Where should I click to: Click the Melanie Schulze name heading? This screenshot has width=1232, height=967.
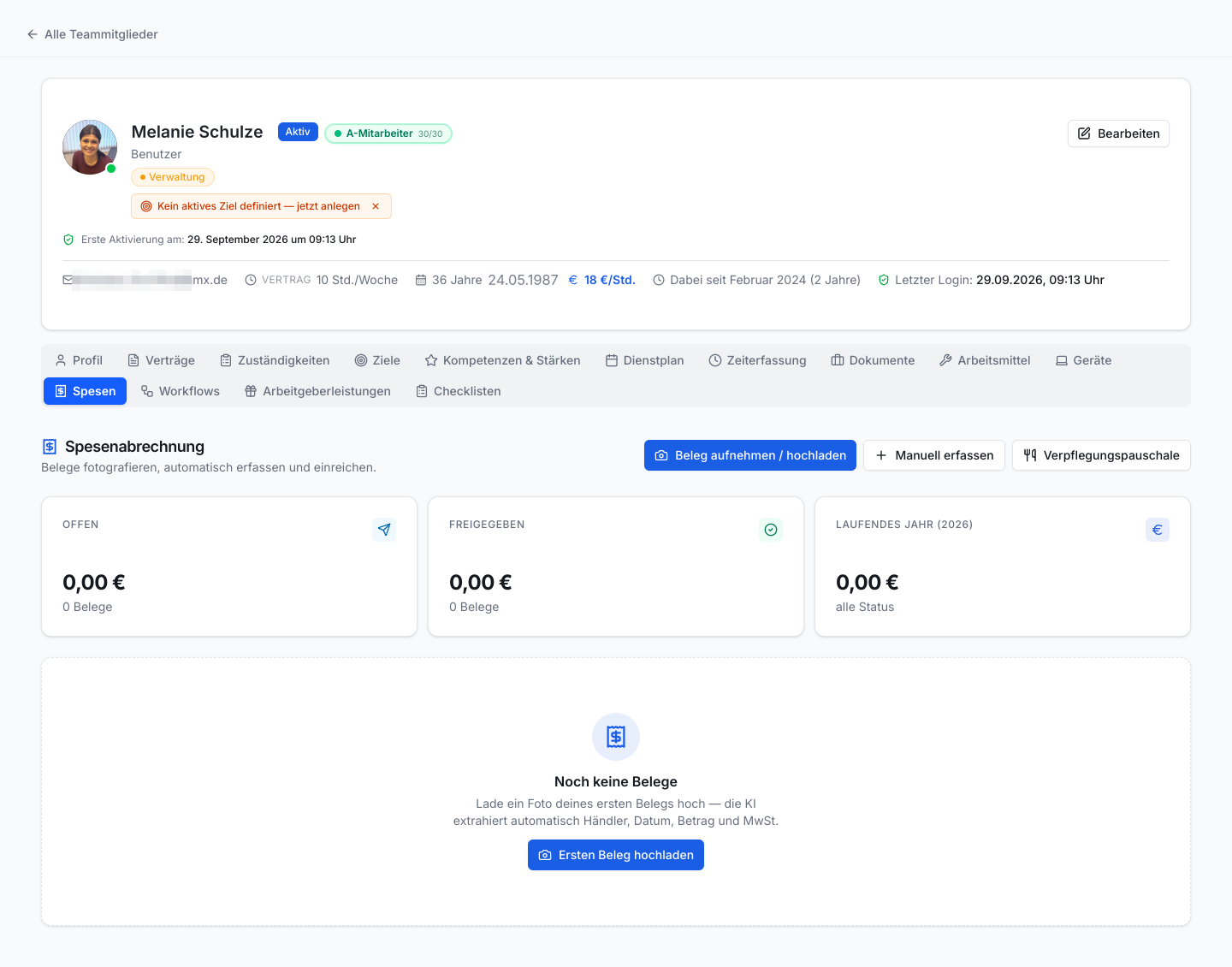[197, 132]
